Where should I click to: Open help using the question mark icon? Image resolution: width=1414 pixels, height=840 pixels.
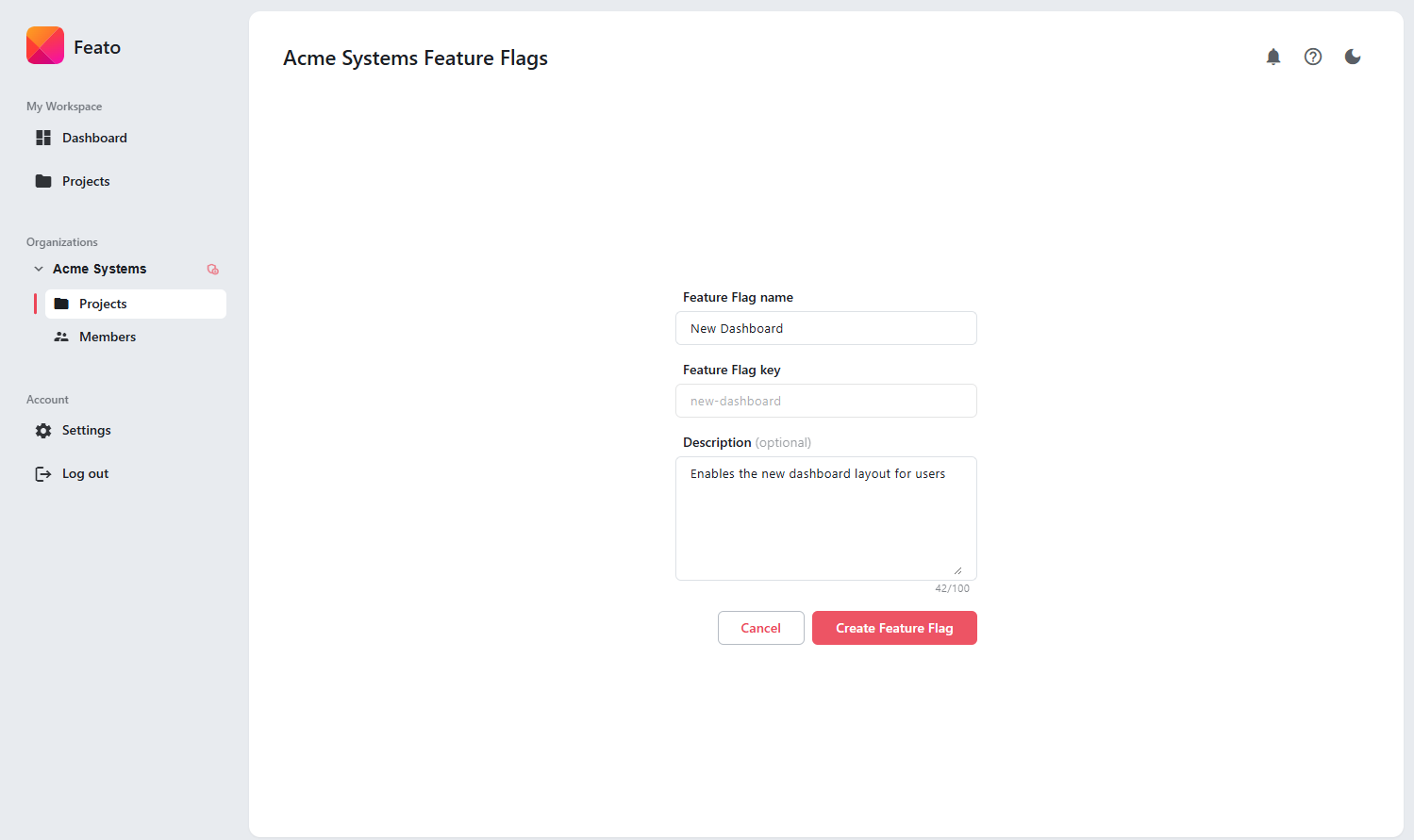tap(1312, 57)
